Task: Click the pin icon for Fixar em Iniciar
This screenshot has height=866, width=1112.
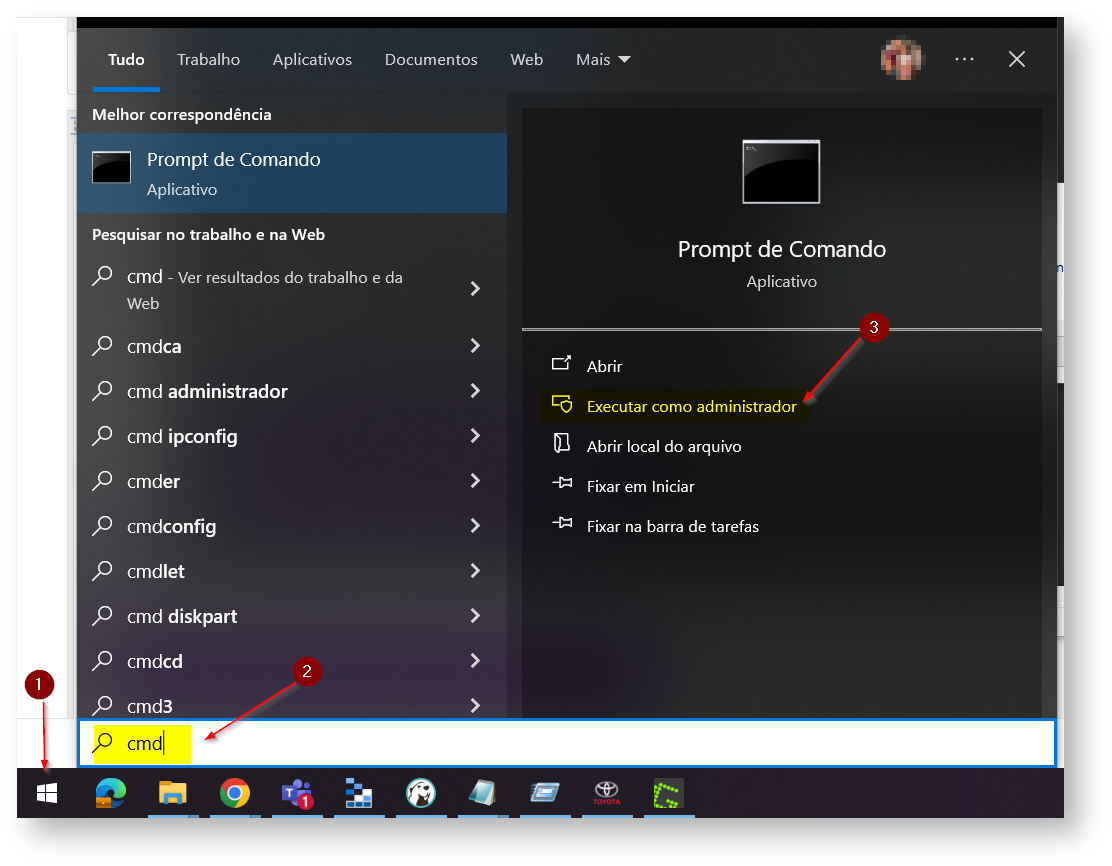Action: [562, 484]
